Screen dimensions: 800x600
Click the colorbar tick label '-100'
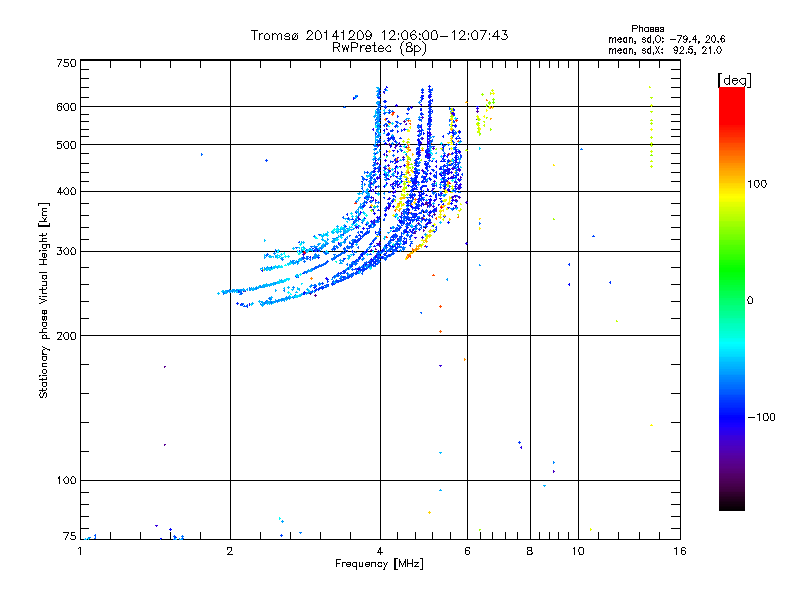(761, 417)
